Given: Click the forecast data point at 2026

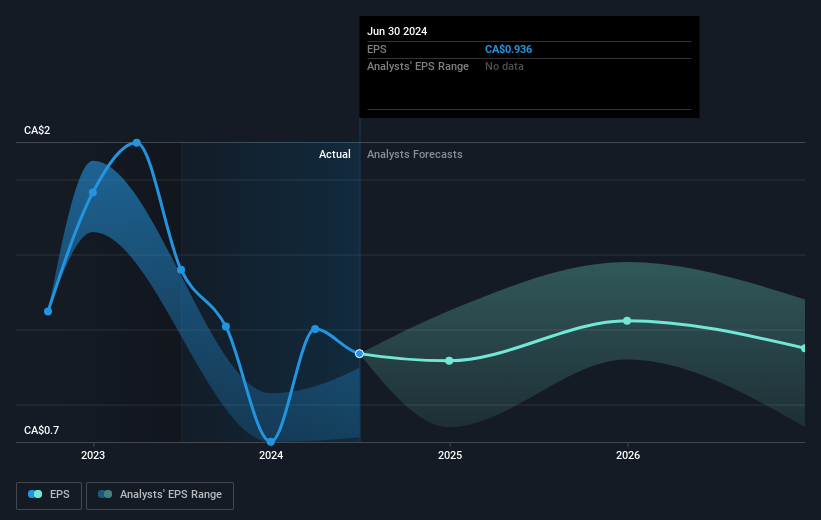Looking at the screenshot, I should point(627,320).
